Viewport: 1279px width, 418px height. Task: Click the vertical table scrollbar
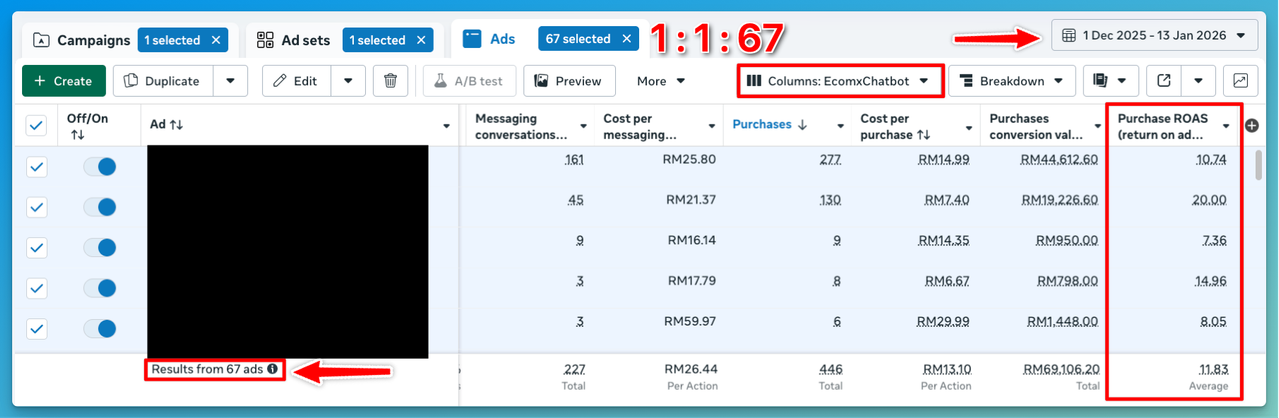(1258, 165)
